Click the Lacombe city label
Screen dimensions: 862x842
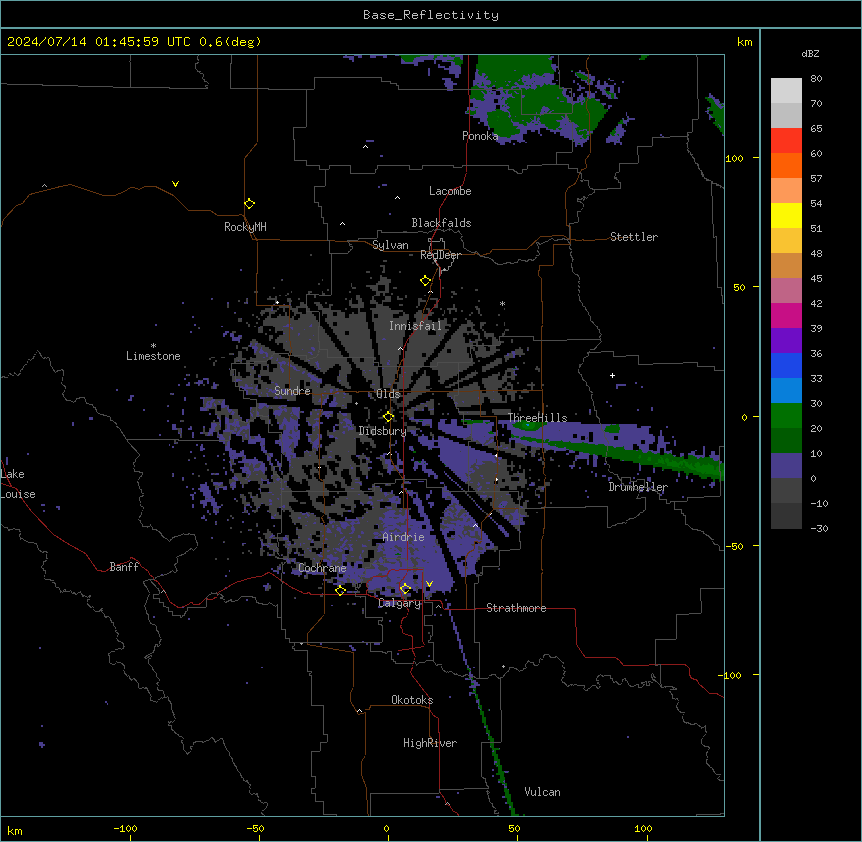coord(450,191)
